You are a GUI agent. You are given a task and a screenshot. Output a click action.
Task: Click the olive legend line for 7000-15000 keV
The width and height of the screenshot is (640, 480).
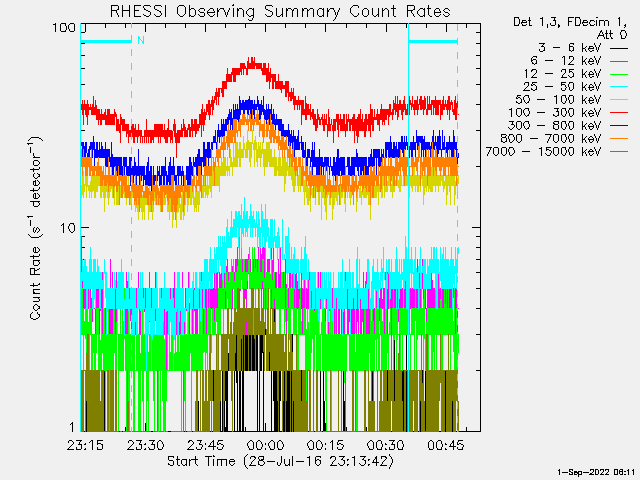pos(619,152)
